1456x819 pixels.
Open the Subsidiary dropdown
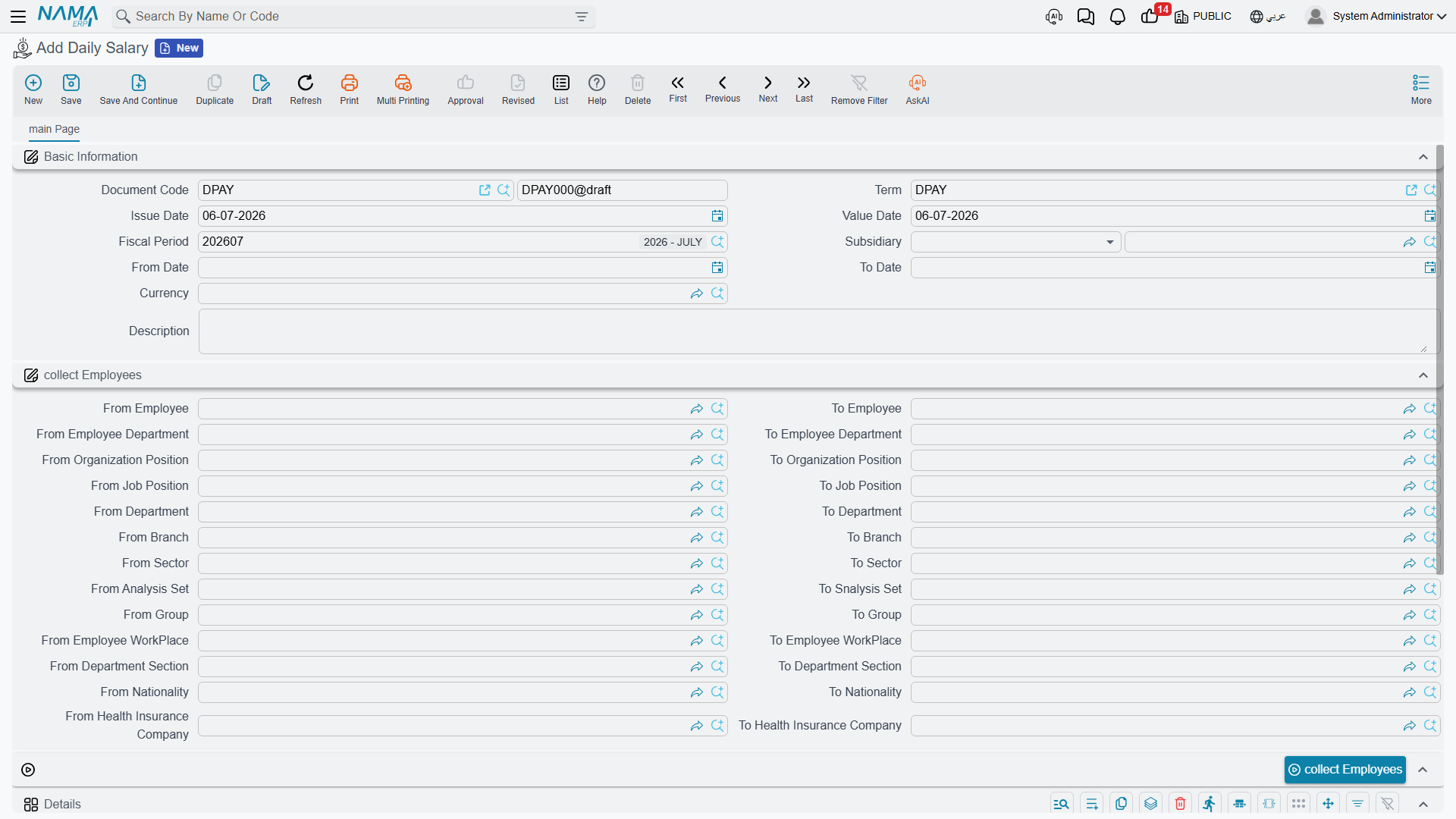[1015, 242]
